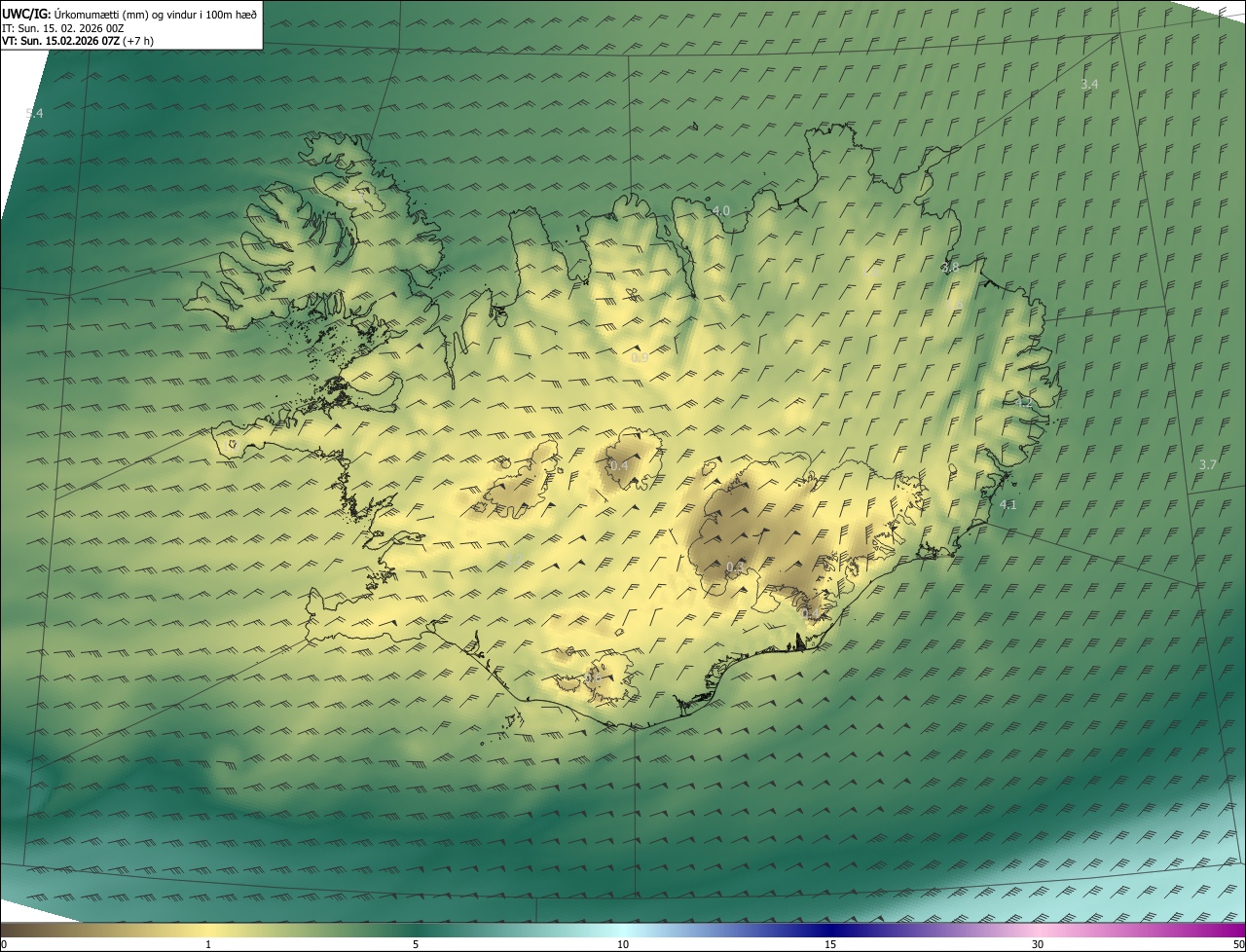Pick the dark green colorbar segment above tick 5
Image resolution: width=1246 pixels, height=952 pixels.
pyautogui.click(x=416, y=931)
